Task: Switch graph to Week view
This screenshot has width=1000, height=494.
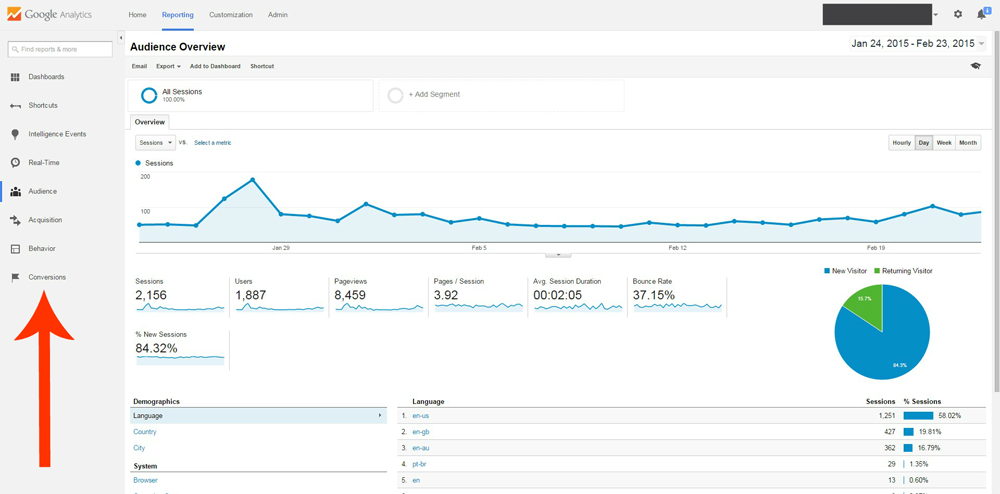Action: point(944,143)
